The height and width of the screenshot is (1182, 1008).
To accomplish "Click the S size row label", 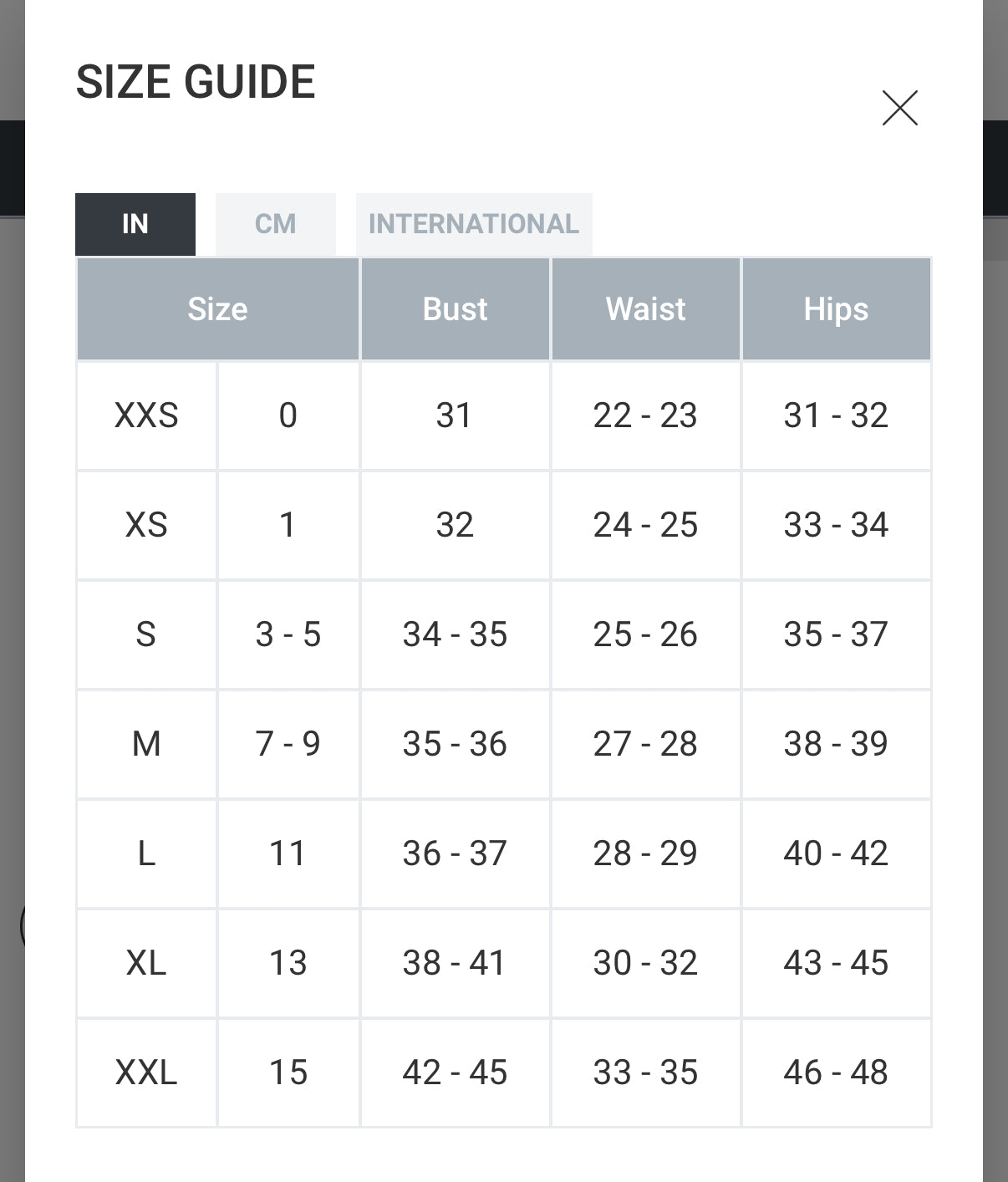I will point(146,634).
